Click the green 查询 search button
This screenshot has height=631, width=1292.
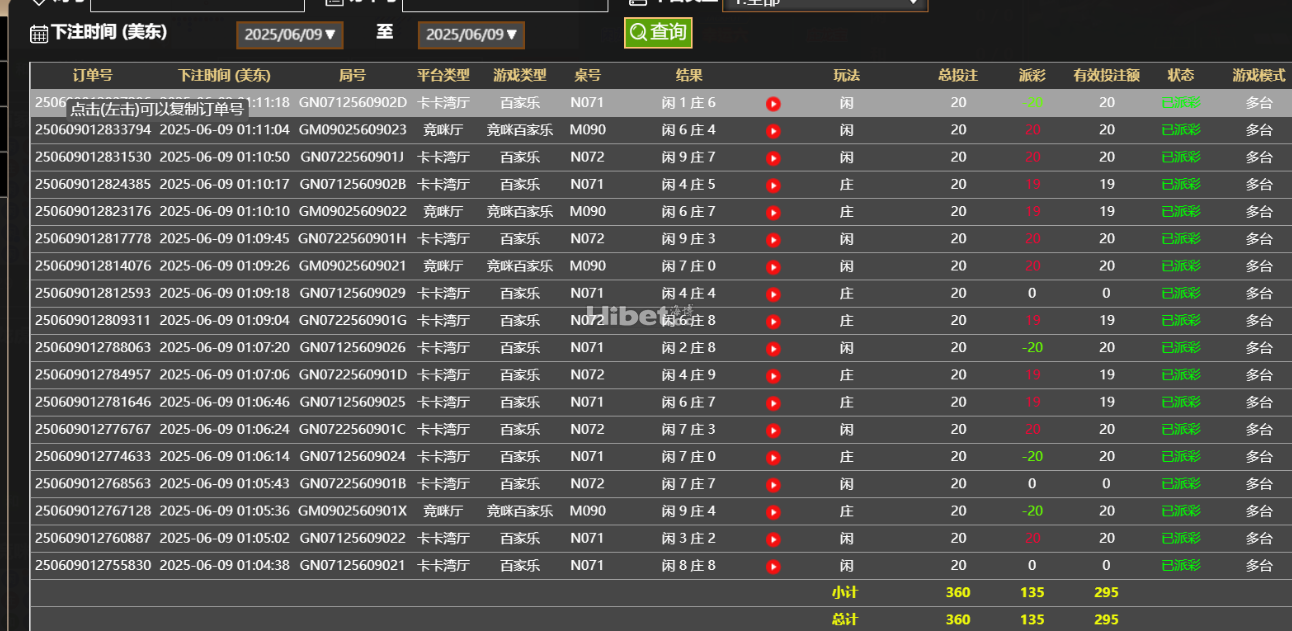[657, 32]
